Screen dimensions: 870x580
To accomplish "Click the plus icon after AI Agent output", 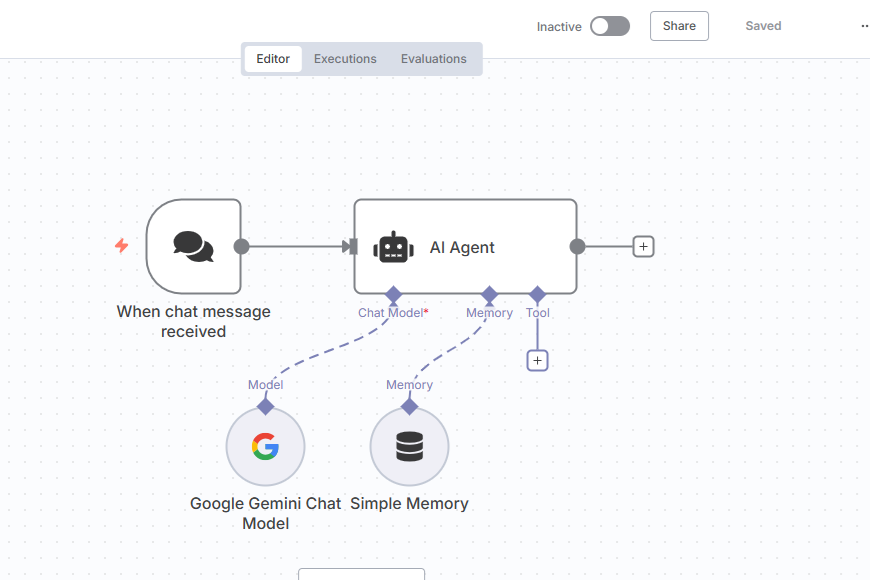I will click(644, 246).
